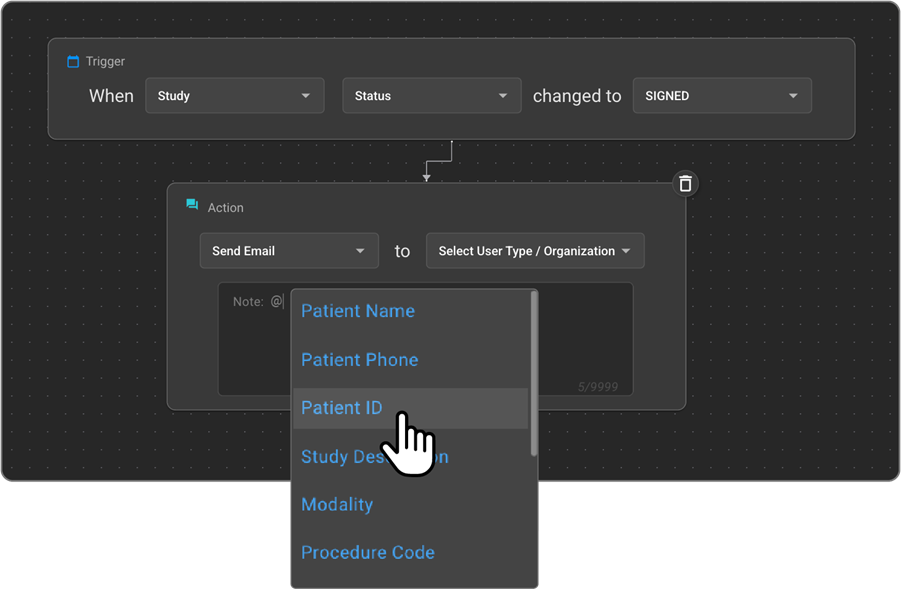The image size is (901, 589).
Task: Click the calendar icon beside Trigger
Action: click(73, 62)
